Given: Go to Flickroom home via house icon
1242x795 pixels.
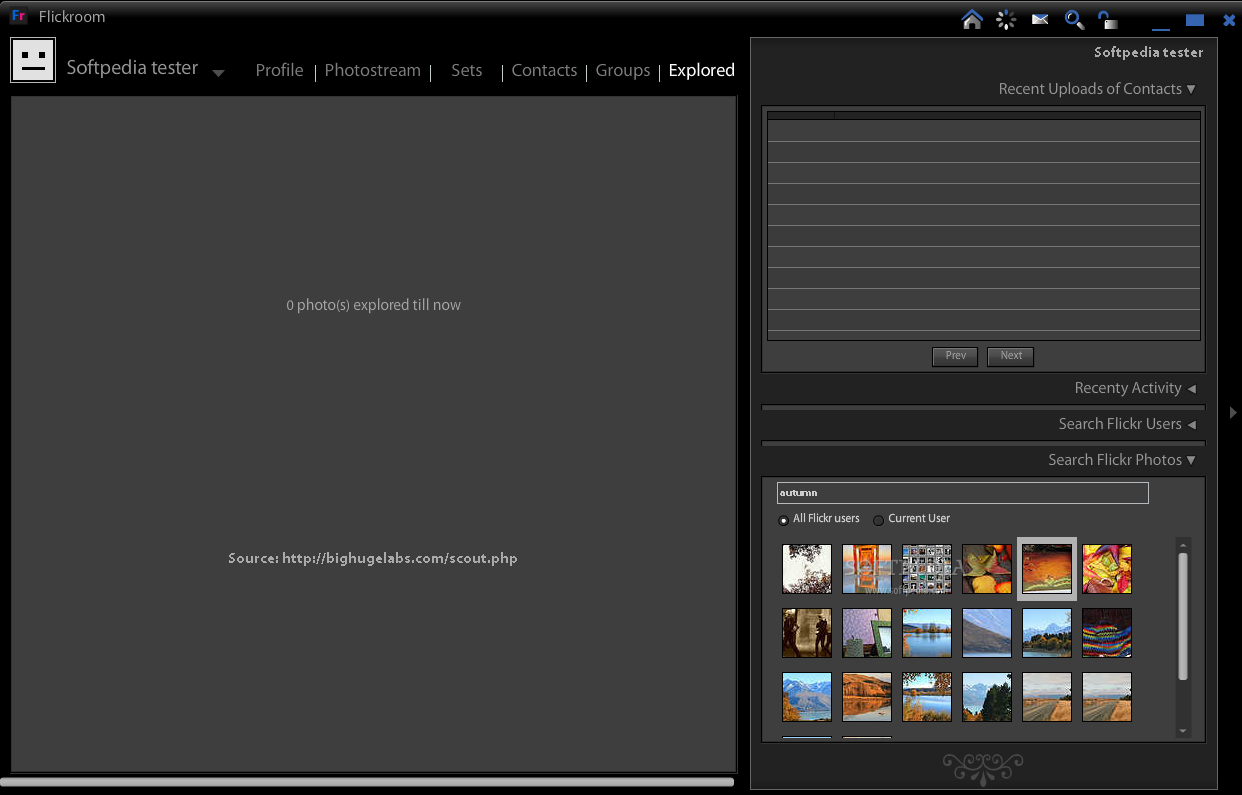Looking at the screenshot, I should click(x=972, y=19).
